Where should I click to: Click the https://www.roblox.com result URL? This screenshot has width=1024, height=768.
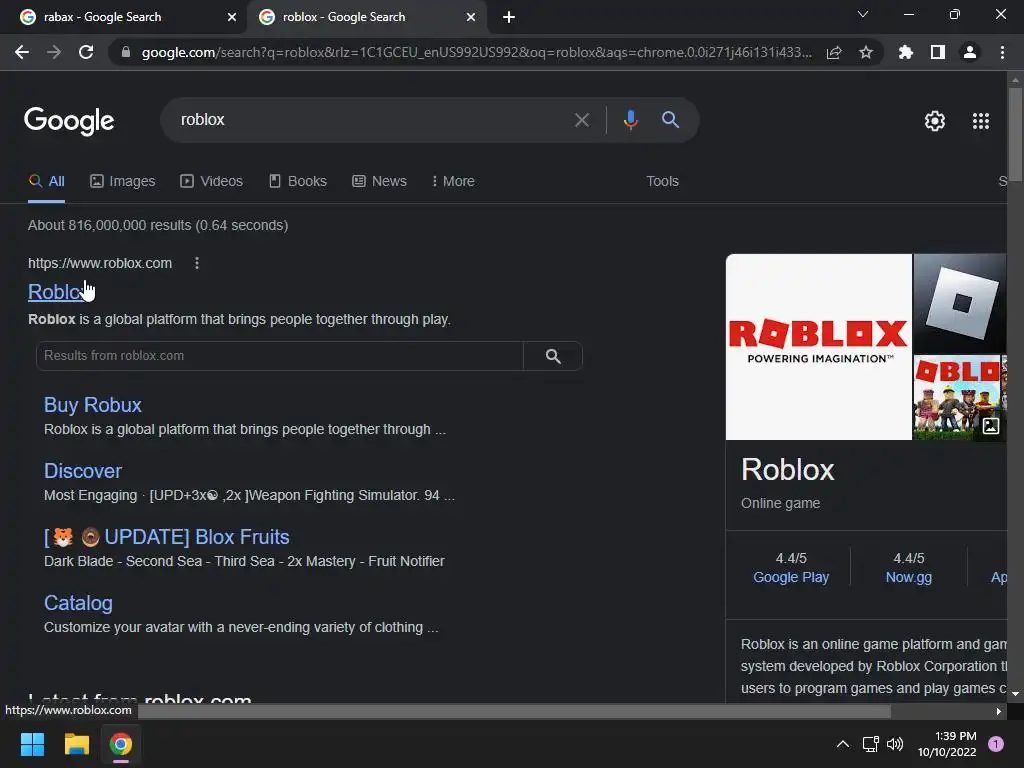(x=100, y=263)
